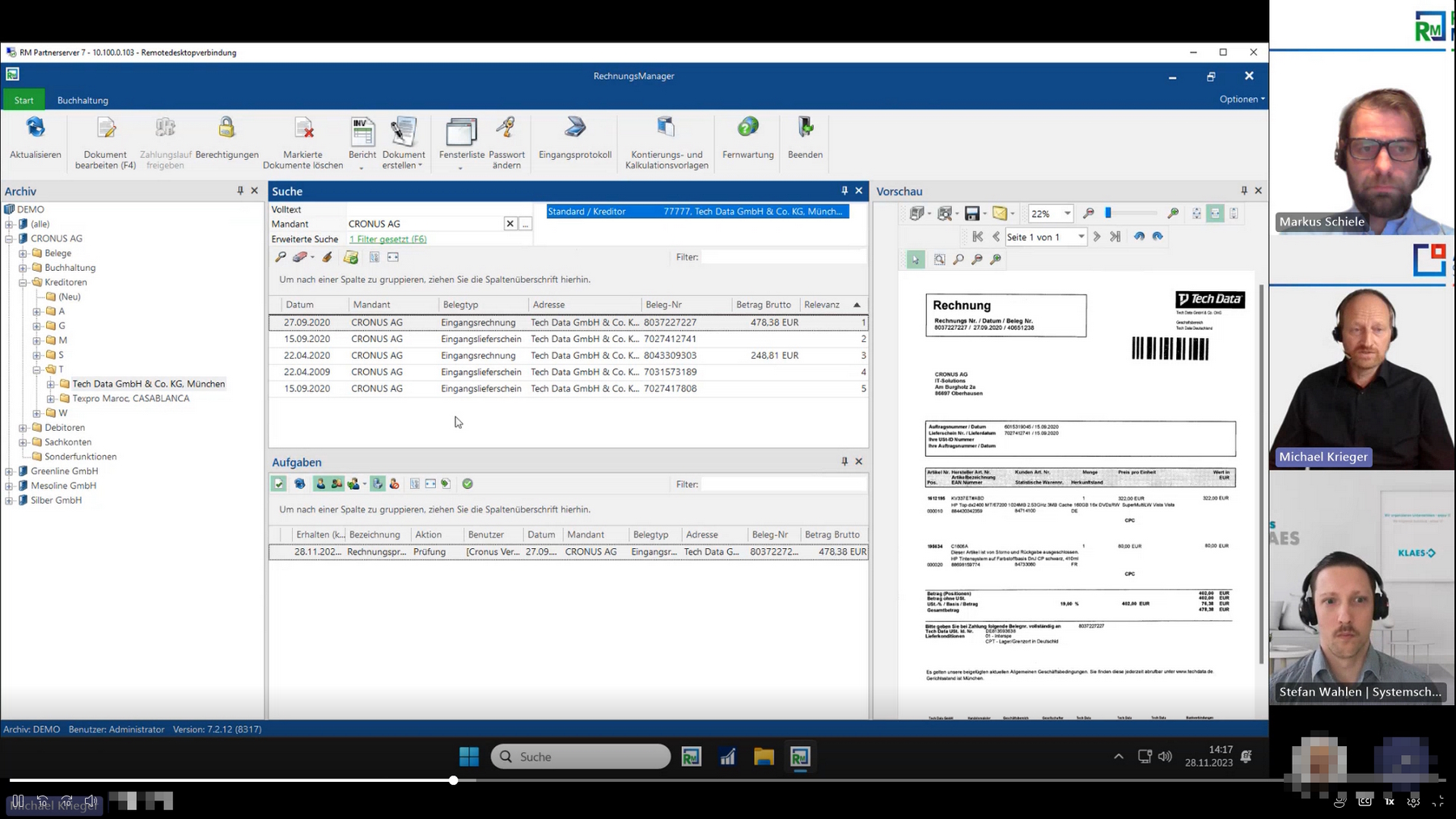Switch to the Buchhaltung ribbon tab
The width and height of the screenshot is (1456, 819).
(x=83, y=100)
